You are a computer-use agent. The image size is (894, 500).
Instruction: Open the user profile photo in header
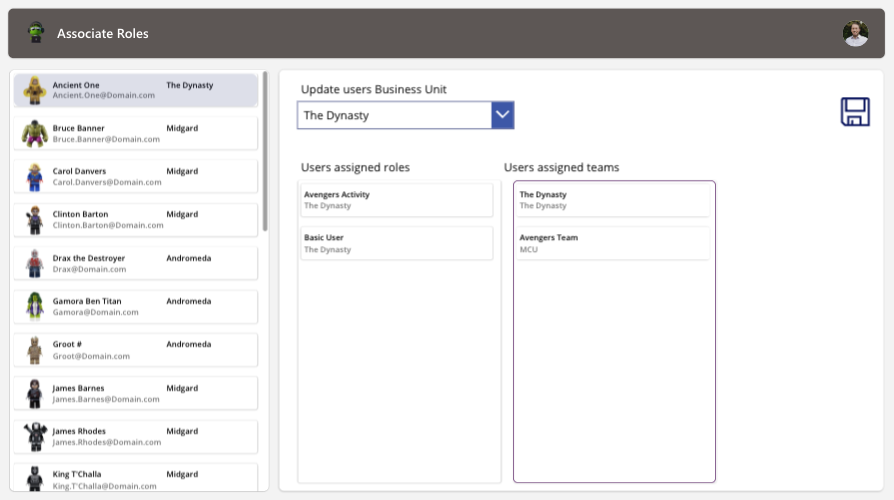(x=855, y=33)
